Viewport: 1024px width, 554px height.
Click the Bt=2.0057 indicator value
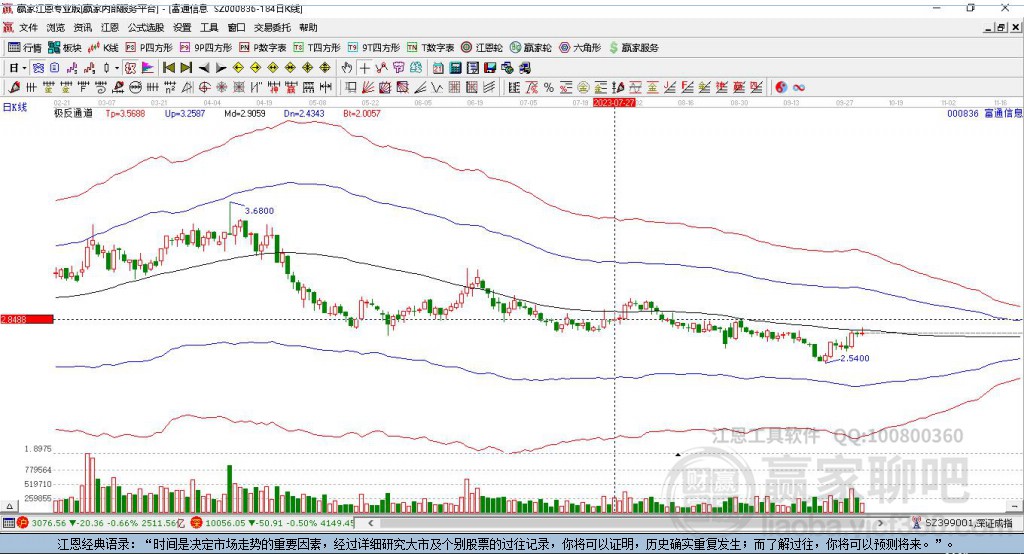[x=362, y=113]
